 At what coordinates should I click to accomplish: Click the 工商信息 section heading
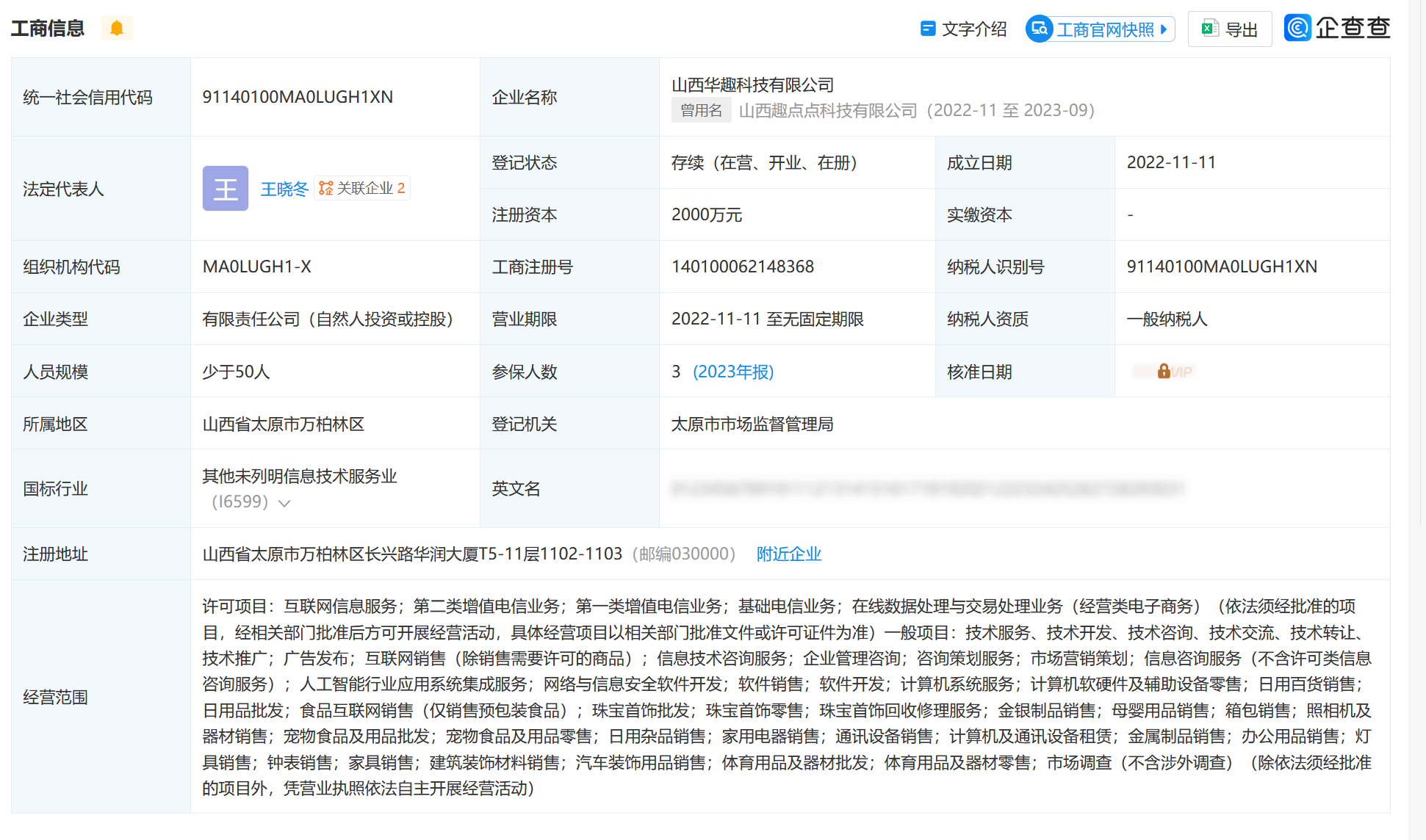(x=48, y=28)
